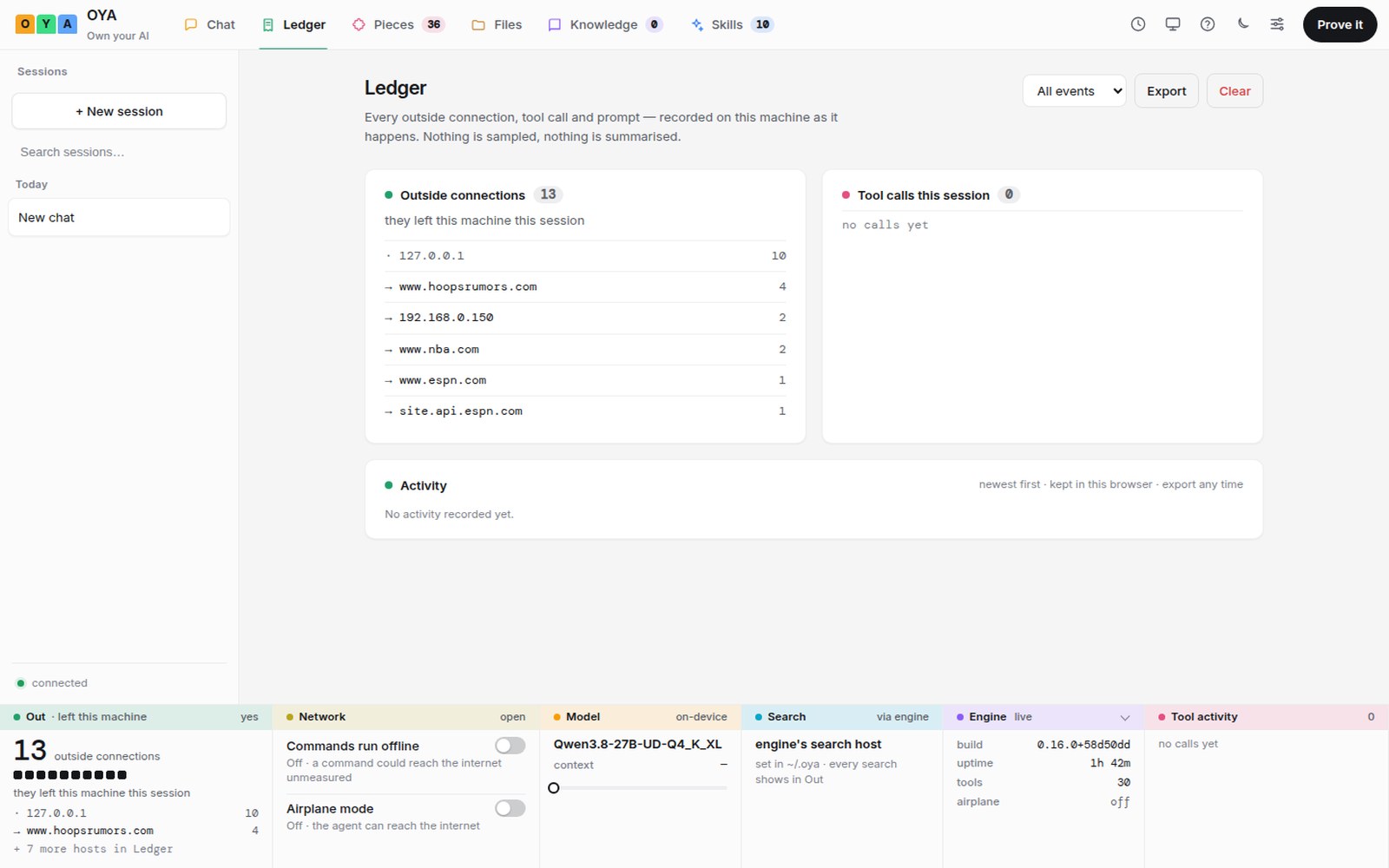Select the 127.0.0.1 row in Outside connections

pos(585,256)
